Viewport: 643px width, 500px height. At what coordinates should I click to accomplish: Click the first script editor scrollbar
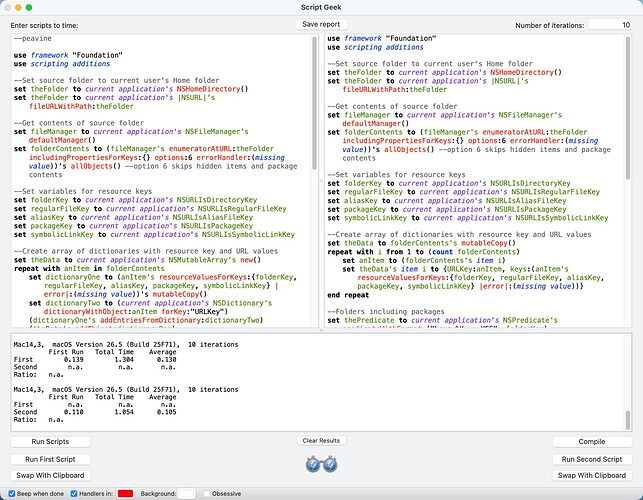[315, 103]
